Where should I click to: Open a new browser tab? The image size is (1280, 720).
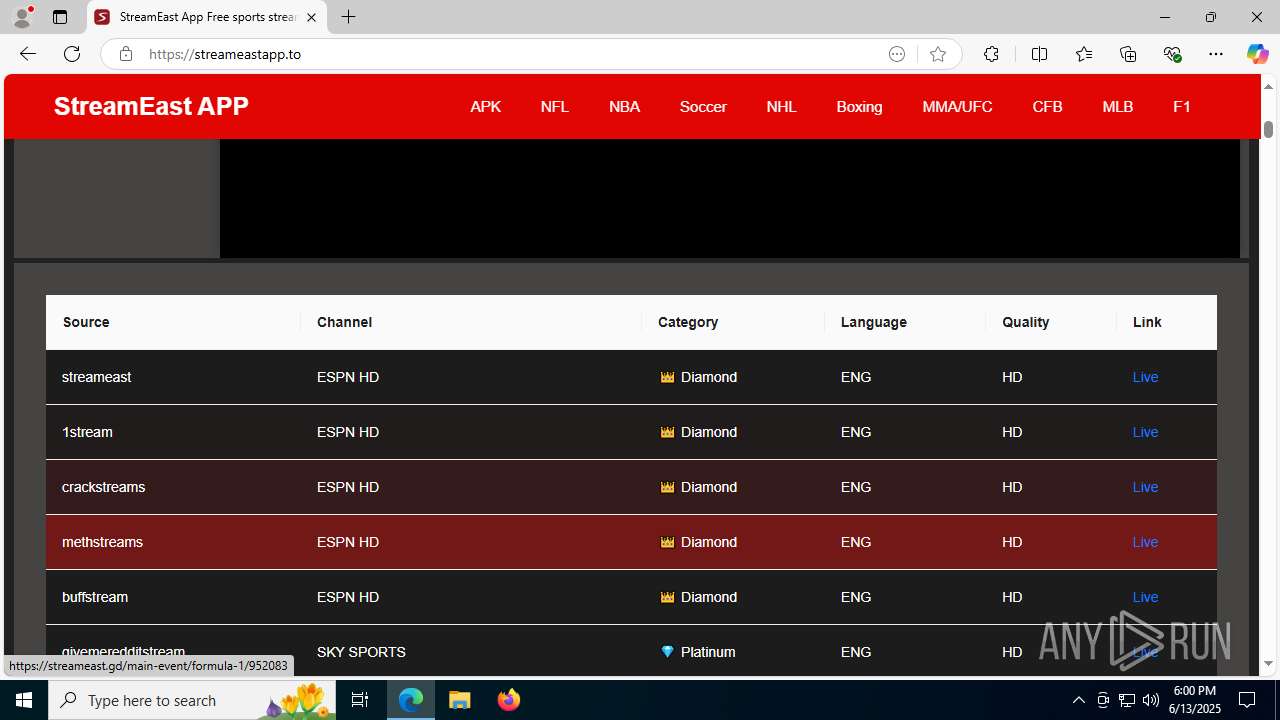tap(348, 17)
